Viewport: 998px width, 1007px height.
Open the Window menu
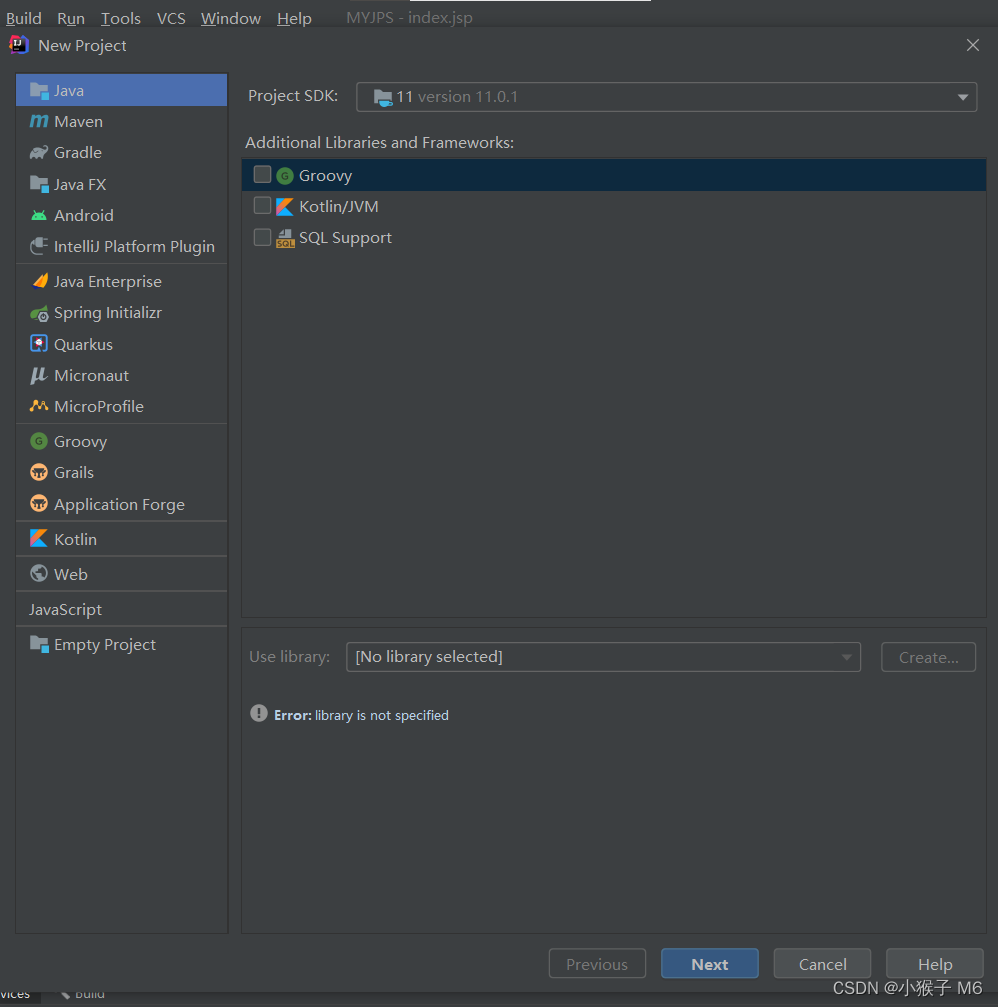point(231,19)
